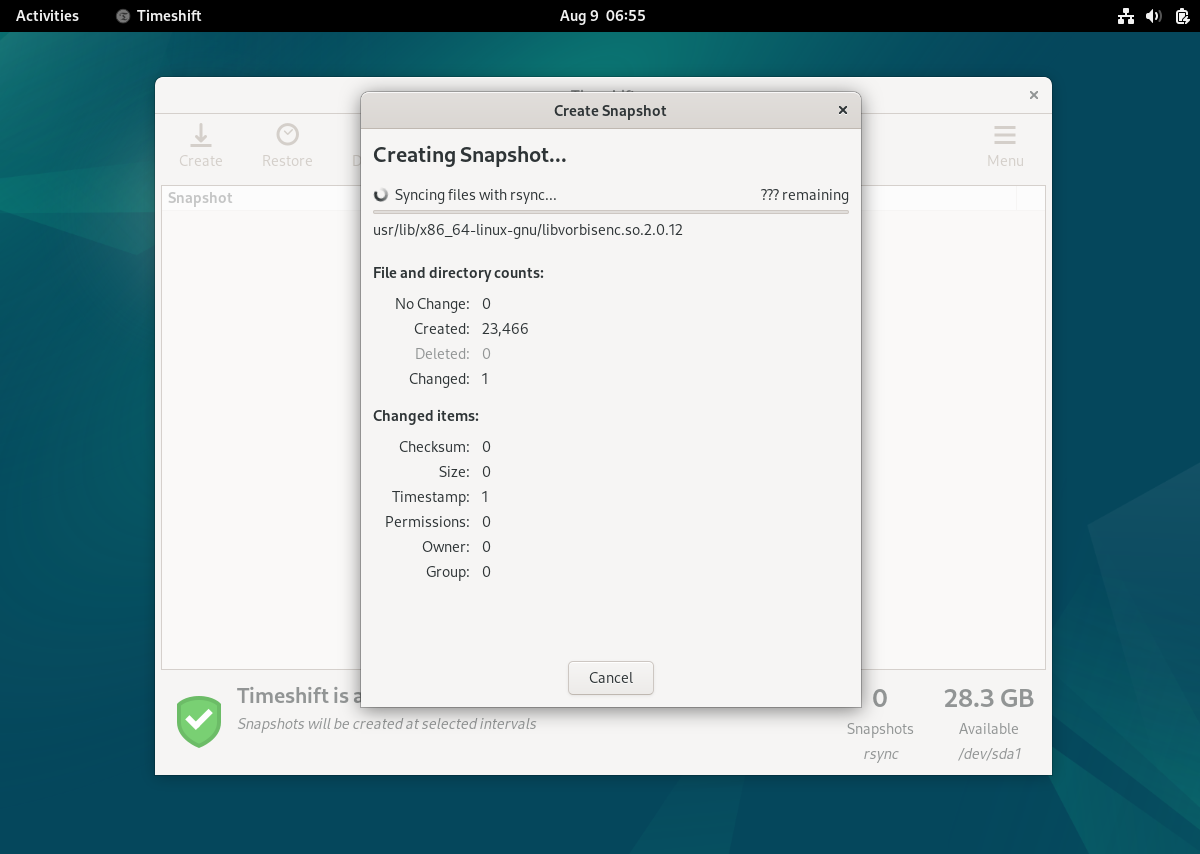Open the Timeshift app menu in top bar
The height and width of the screenshot is (854, 1200).
click(159, 16)
